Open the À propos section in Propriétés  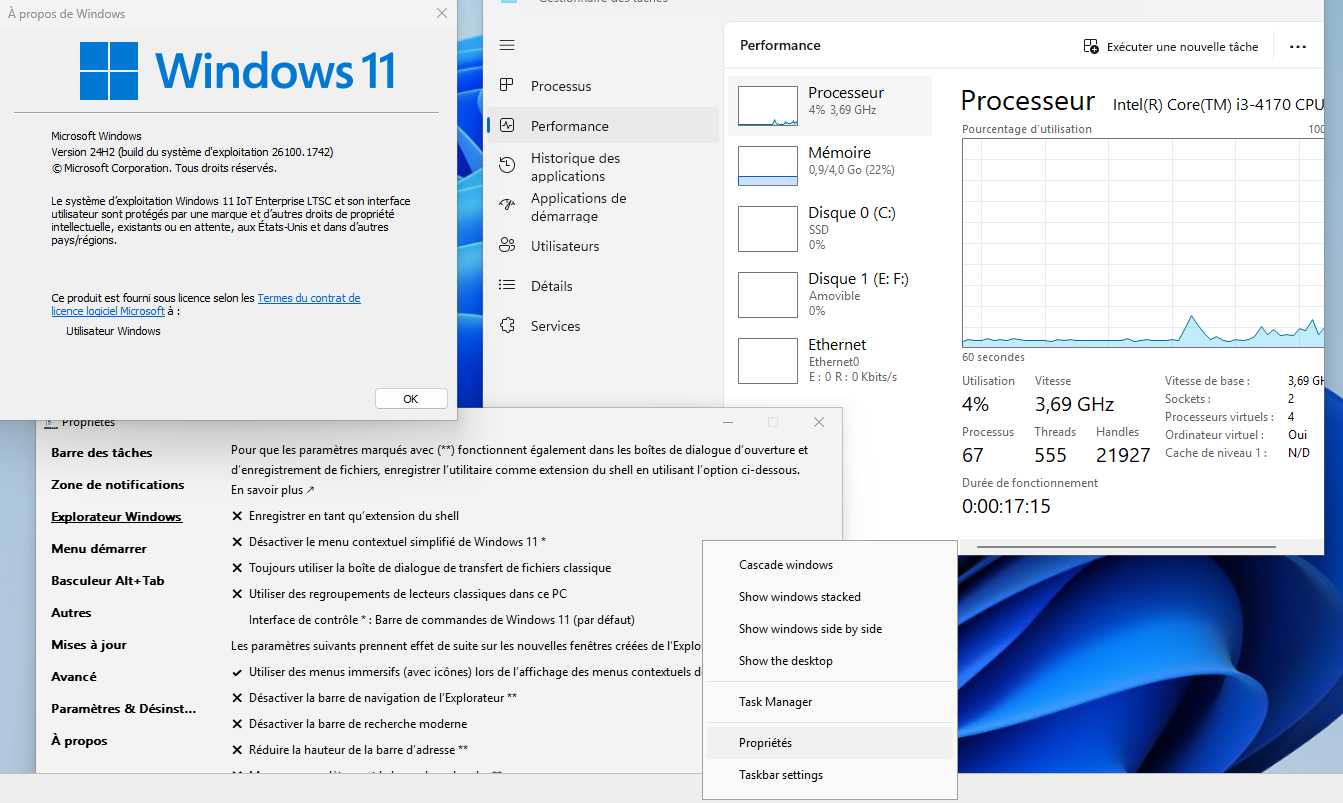[79, 741]
